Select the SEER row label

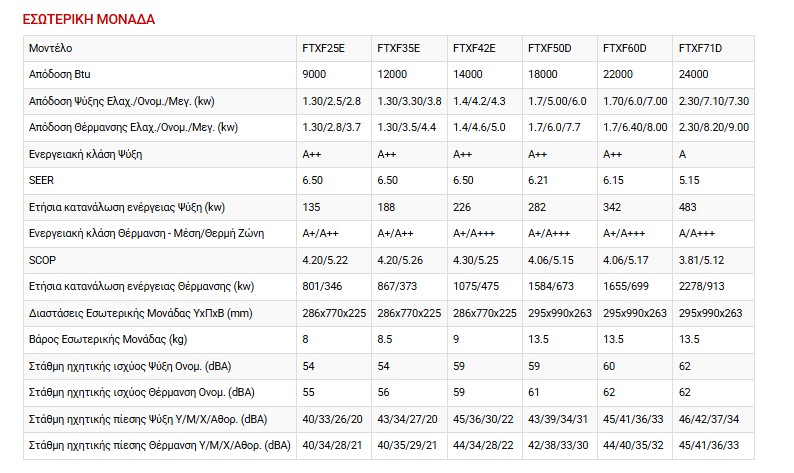(x=42, y=180)
